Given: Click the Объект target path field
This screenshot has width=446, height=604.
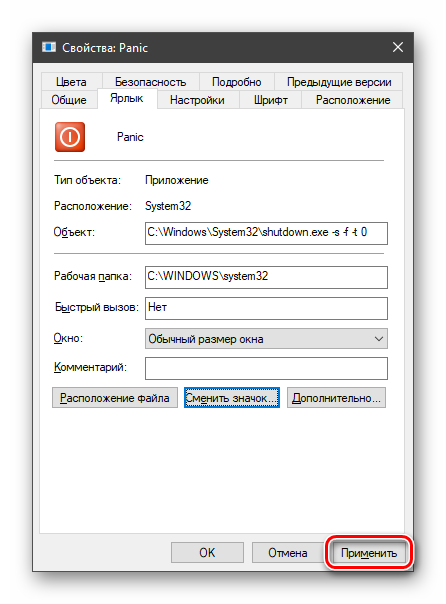Looking at the screenshot, I should [x=266, y=233].
